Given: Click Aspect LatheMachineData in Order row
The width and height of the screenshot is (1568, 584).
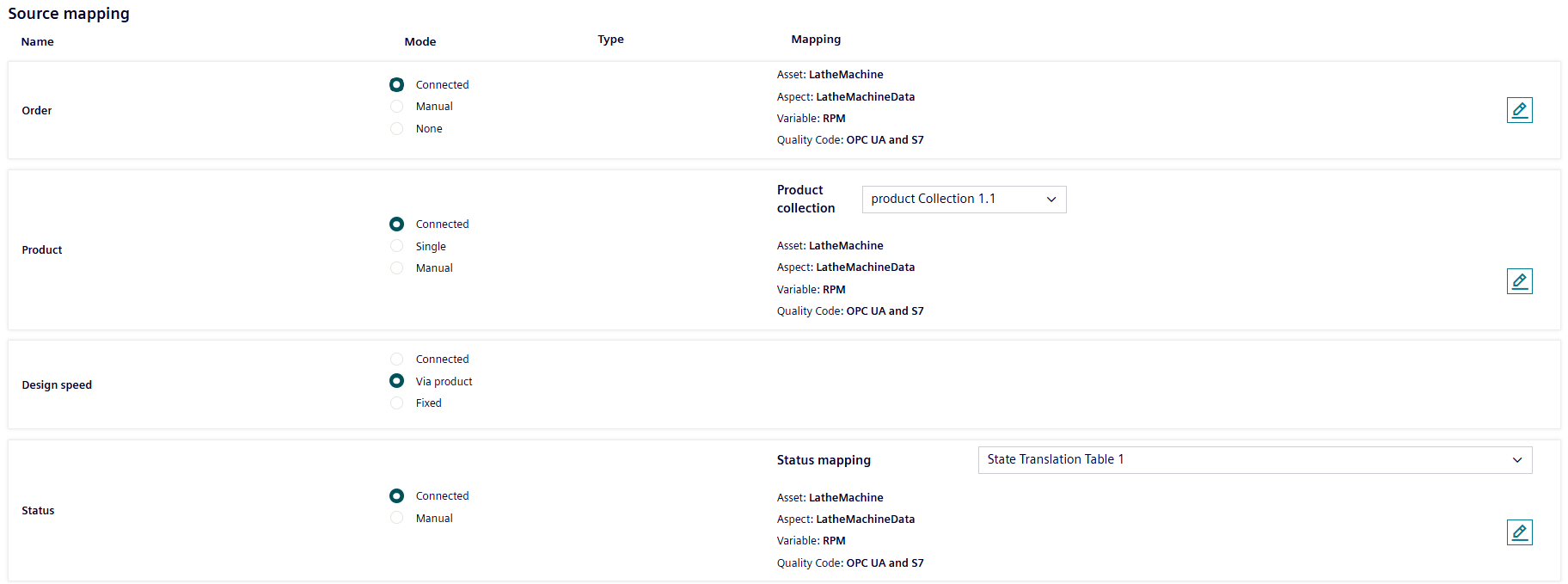Looking at the screenshot, I should point(846,97).
